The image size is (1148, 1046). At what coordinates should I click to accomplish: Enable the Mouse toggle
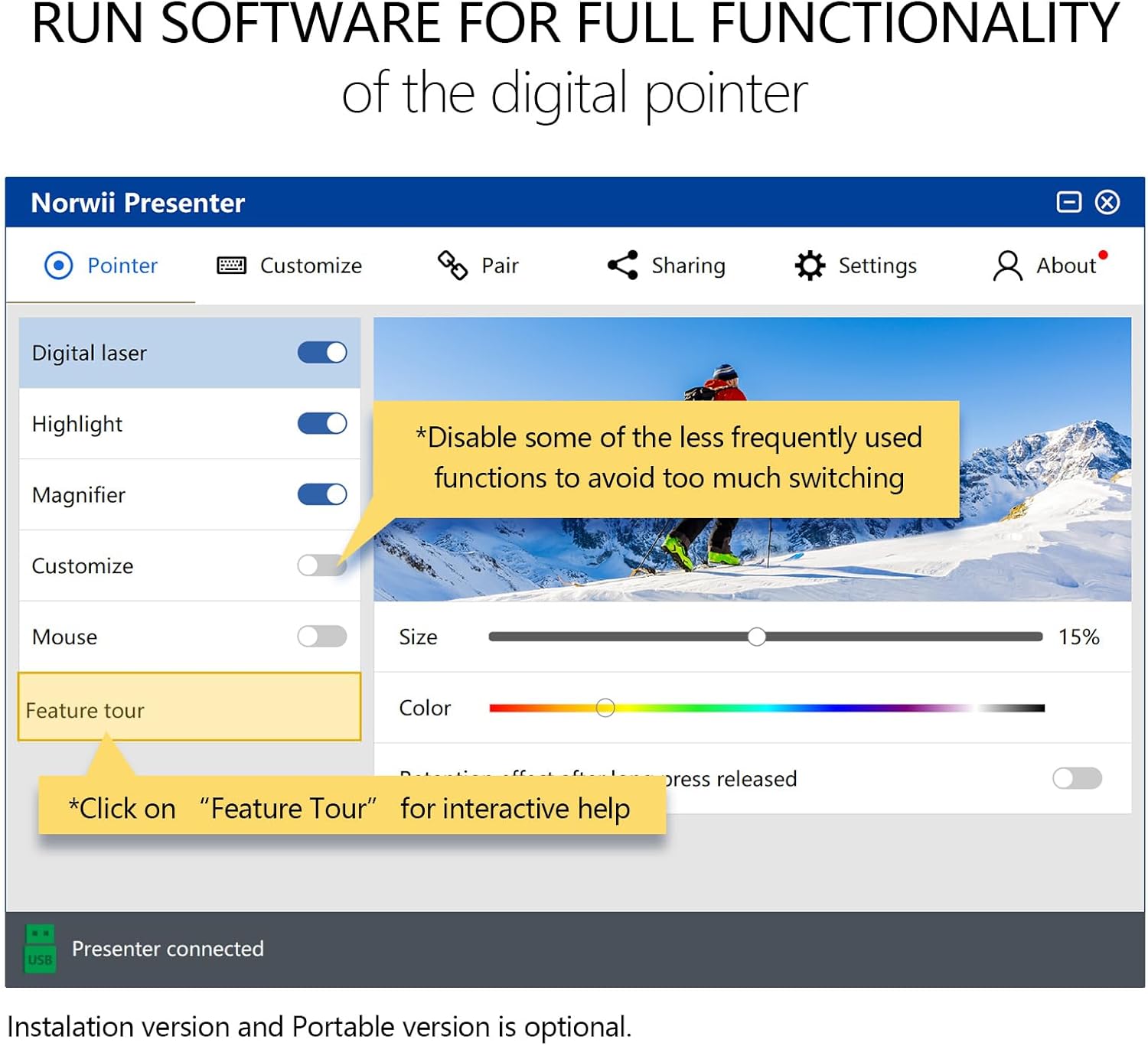click(x=322, y=637)
